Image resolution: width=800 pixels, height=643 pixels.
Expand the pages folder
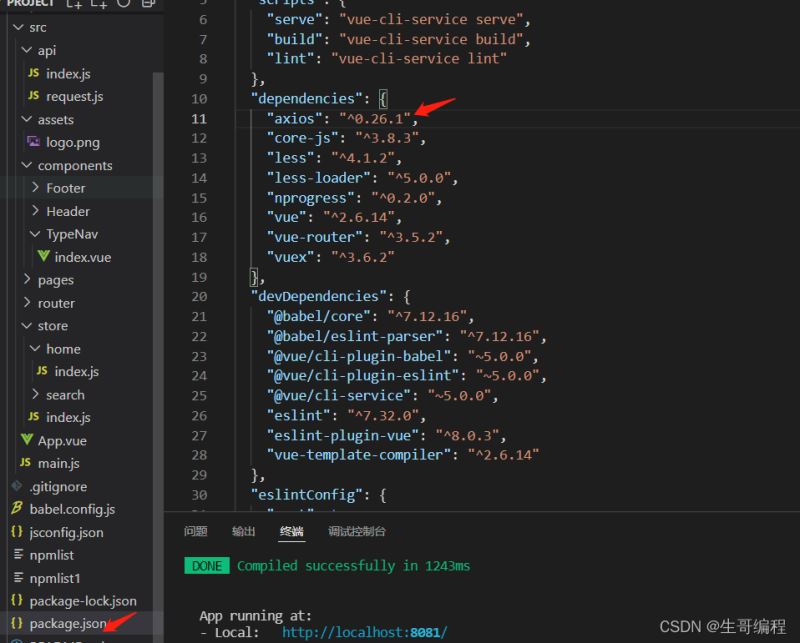(x=55, y=280)
